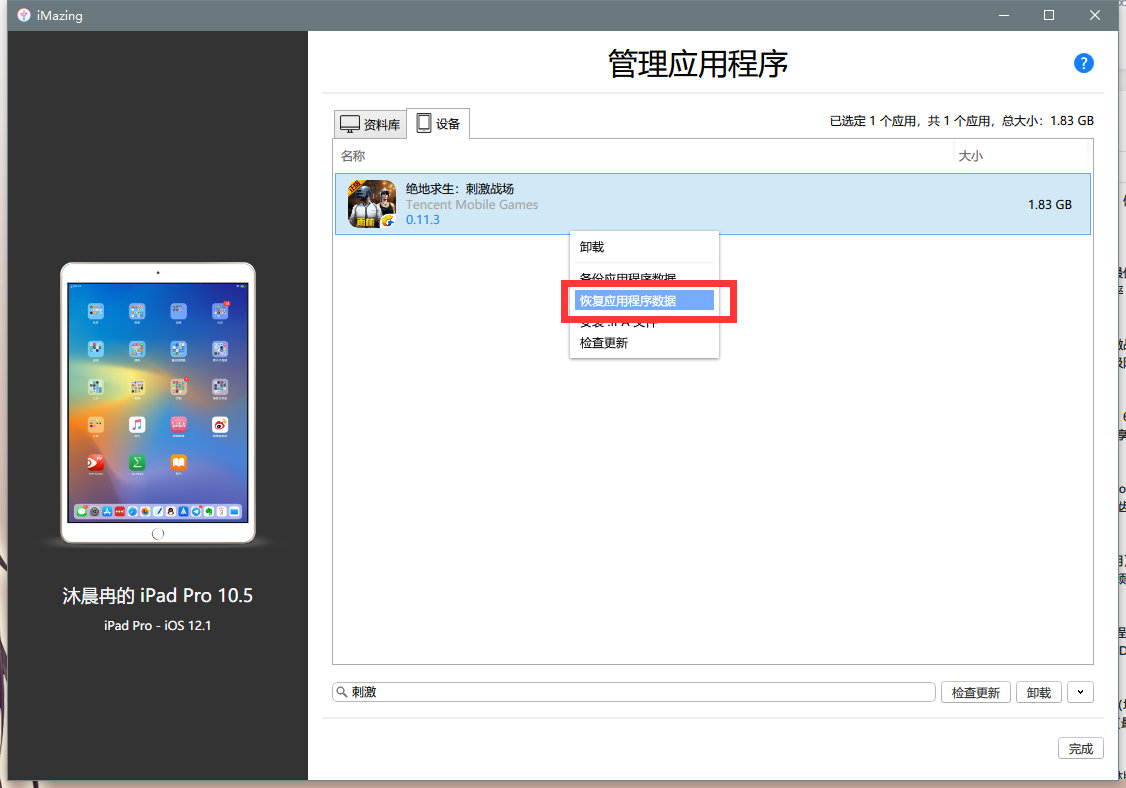Choose 检查更新 in the context menu

pos(604,343)
